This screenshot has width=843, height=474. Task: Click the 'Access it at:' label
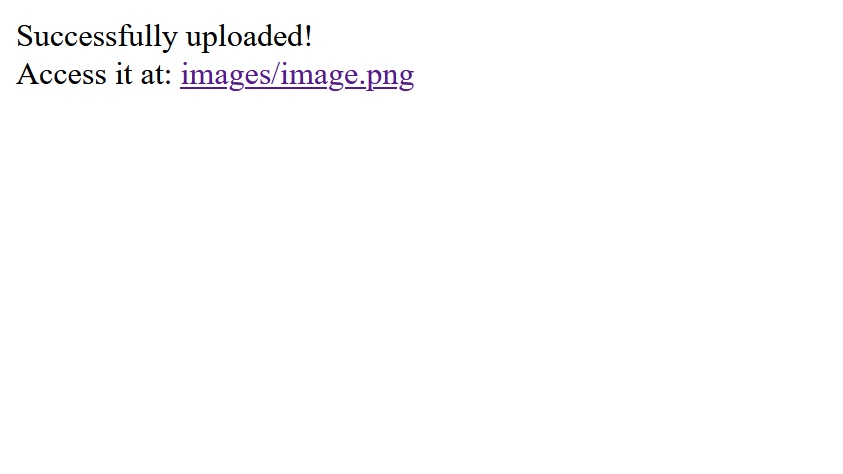94,74
